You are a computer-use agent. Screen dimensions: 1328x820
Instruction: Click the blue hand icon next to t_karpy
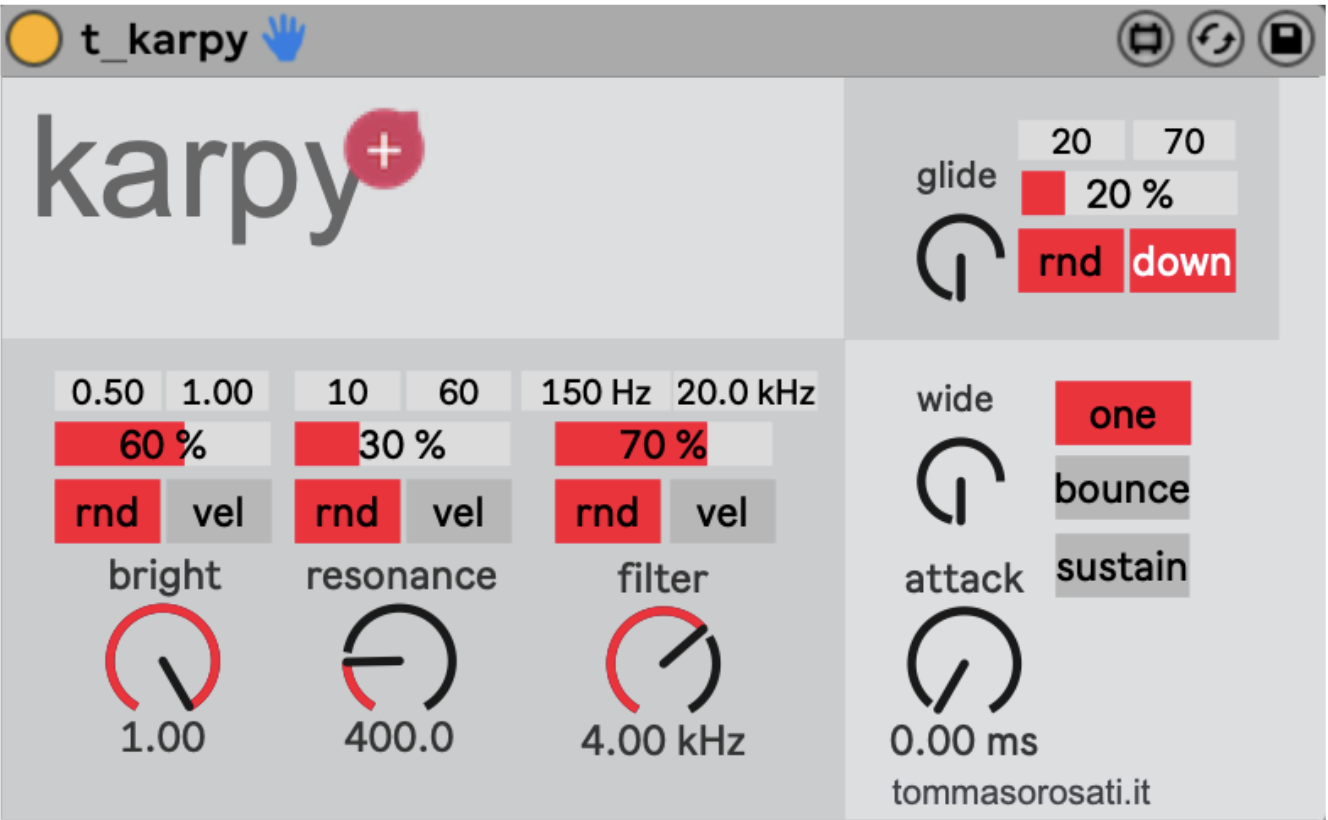tap(285, 40)
